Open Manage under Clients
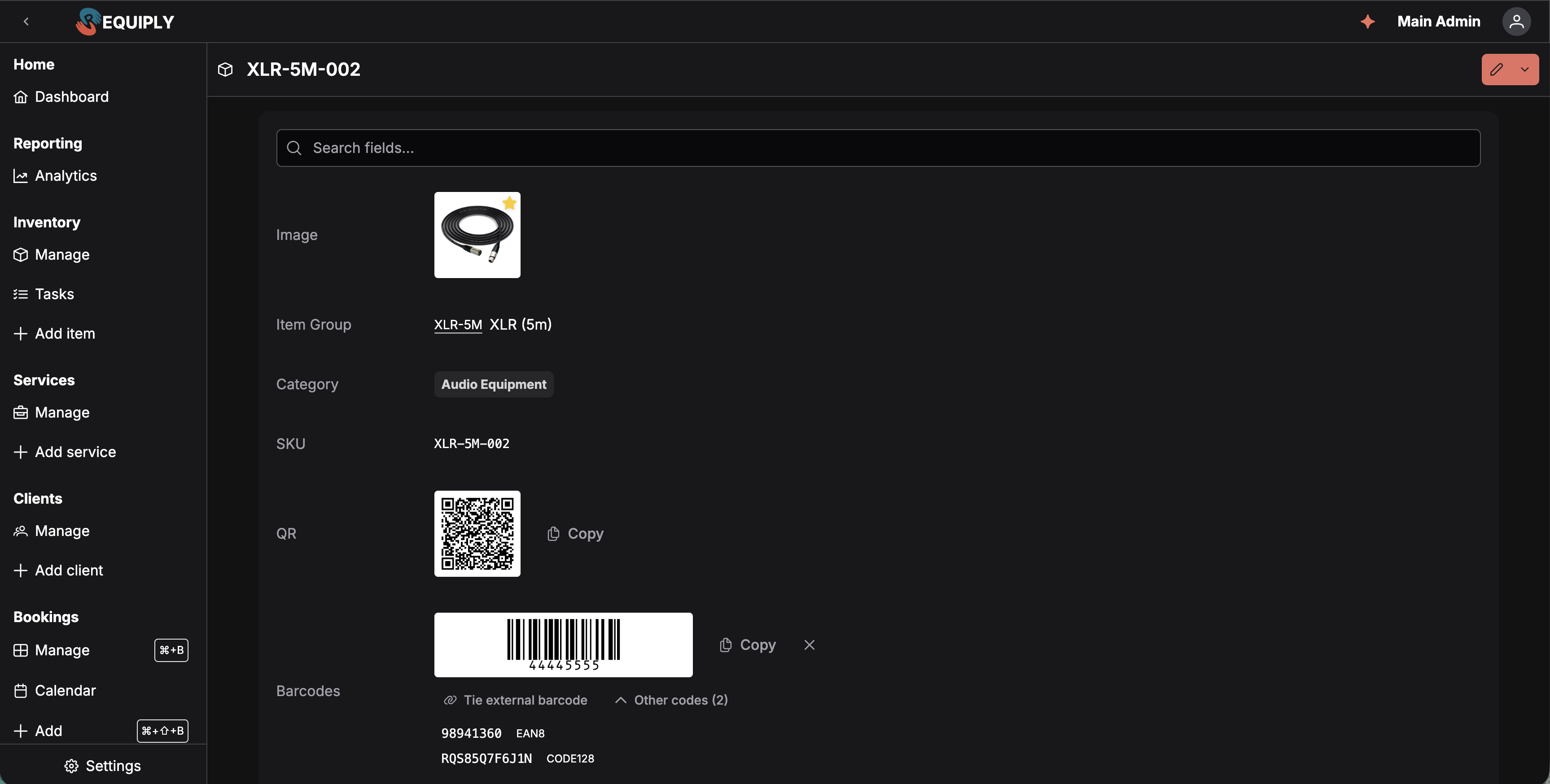1550x784 pixels. 52,531
